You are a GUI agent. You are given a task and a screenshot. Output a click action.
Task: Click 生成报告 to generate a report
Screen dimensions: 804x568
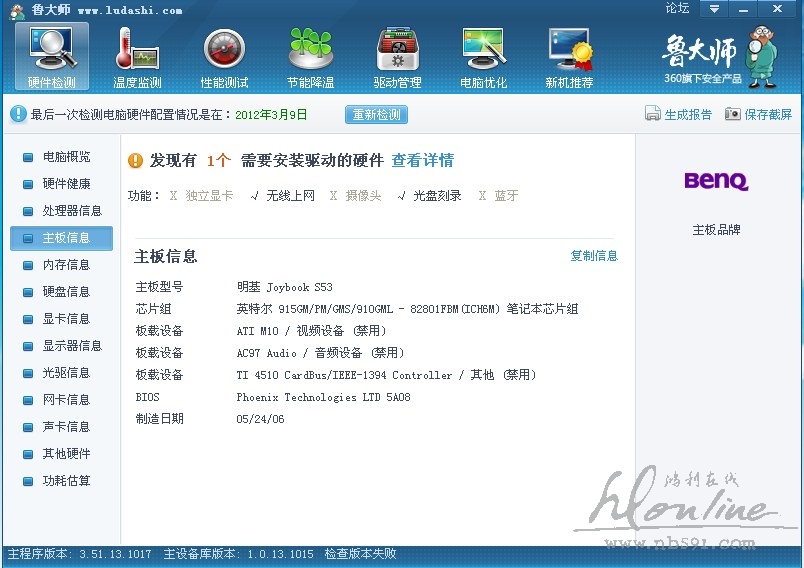pos(688,114)
